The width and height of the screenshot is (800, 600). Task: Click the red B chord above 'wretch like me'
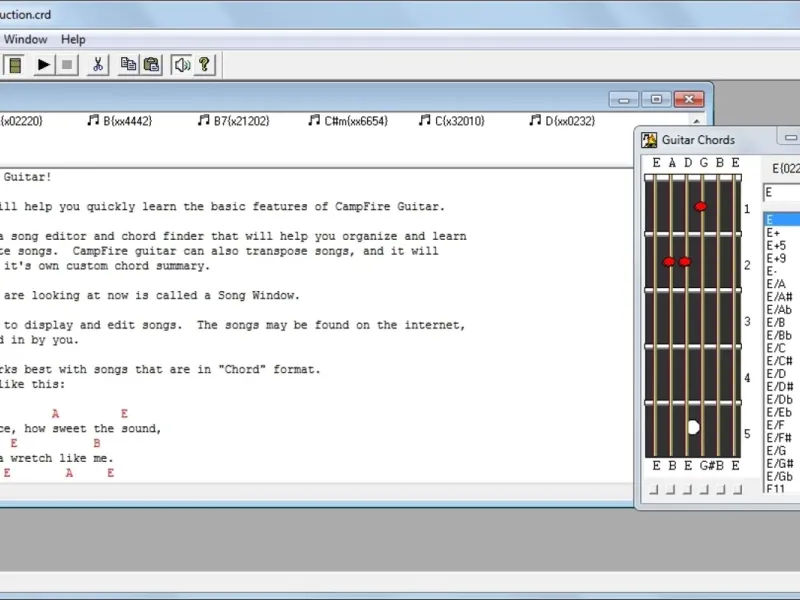coord(97,443)
